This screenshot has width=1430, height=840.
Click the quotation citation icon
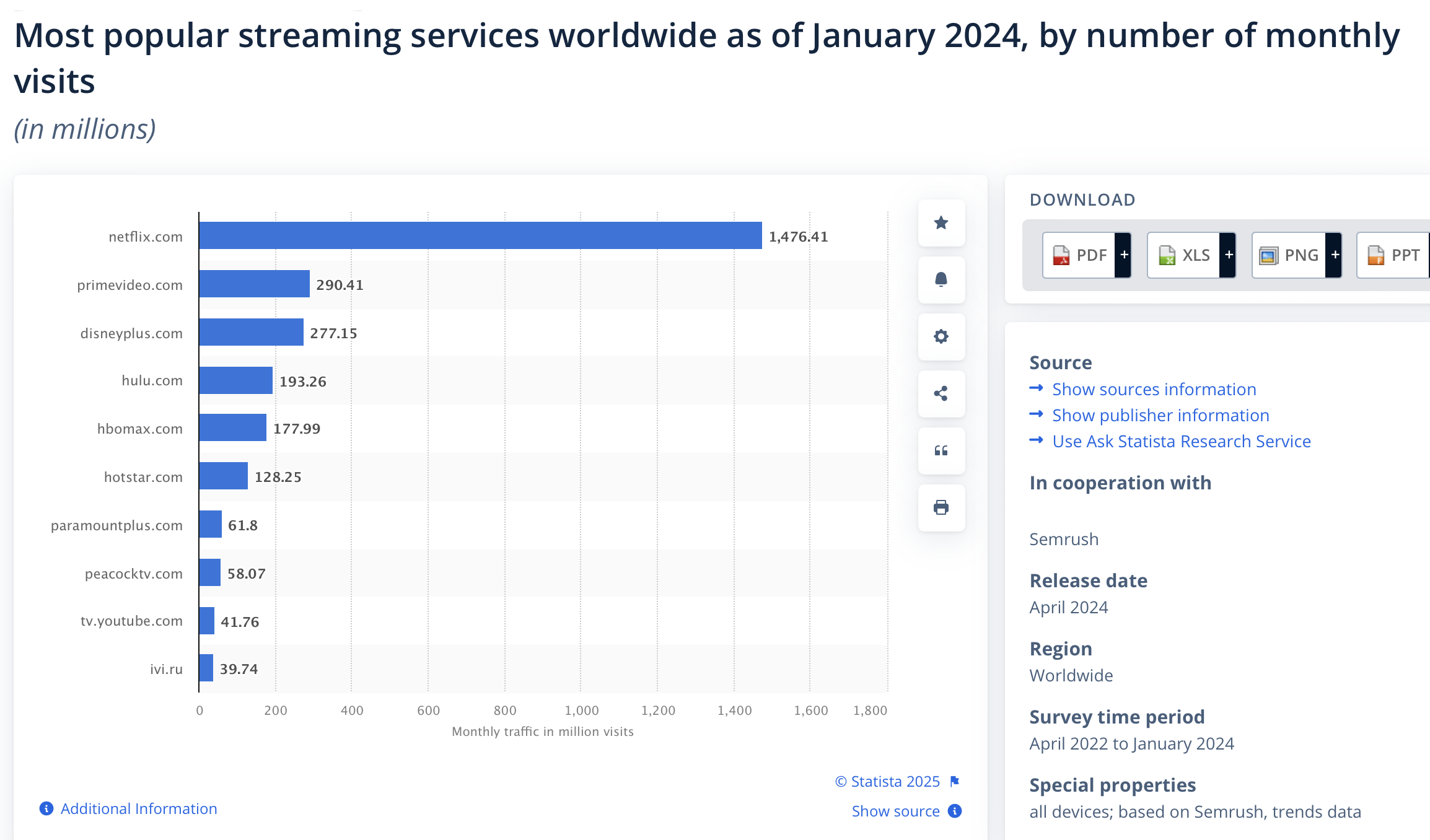click(x=941, y=451)
